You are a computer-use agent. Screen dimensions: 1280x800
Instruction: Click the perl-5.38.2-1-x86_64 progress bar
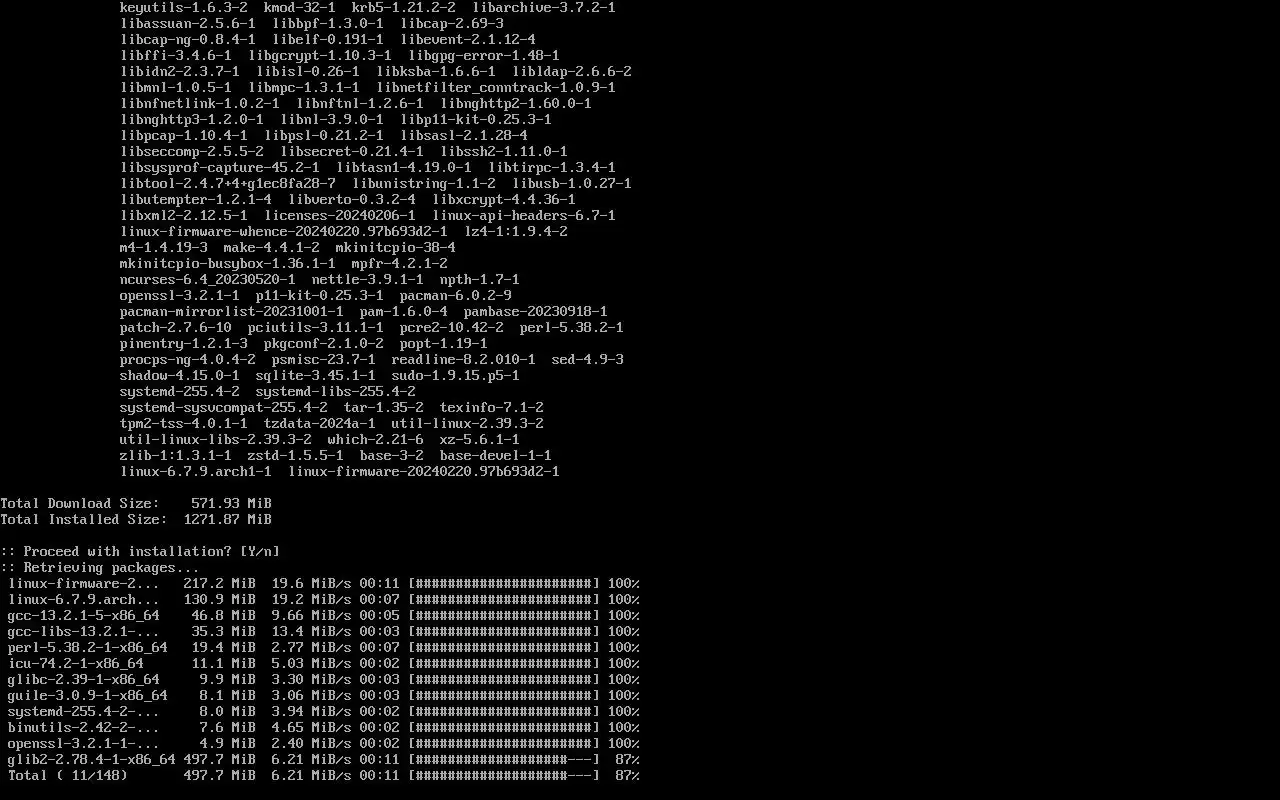click(x=504, y=647)
